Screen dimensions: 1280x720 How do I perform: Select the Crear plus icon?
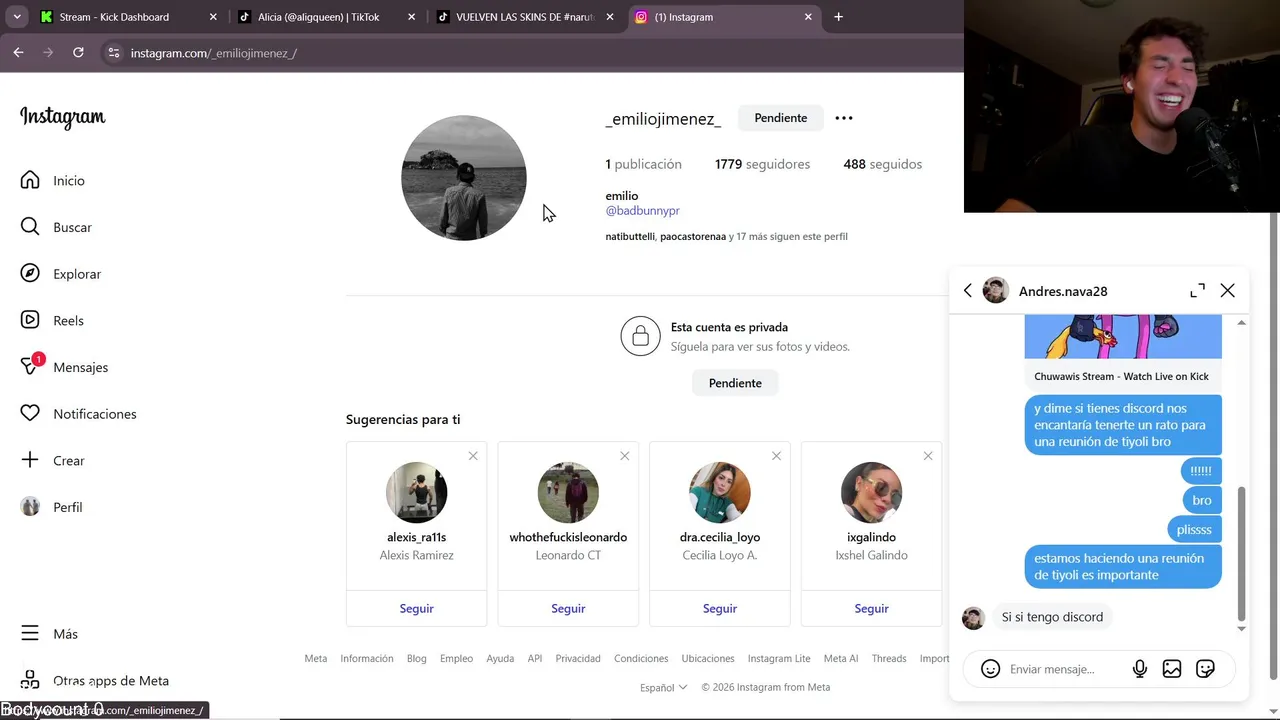[30, 460]
